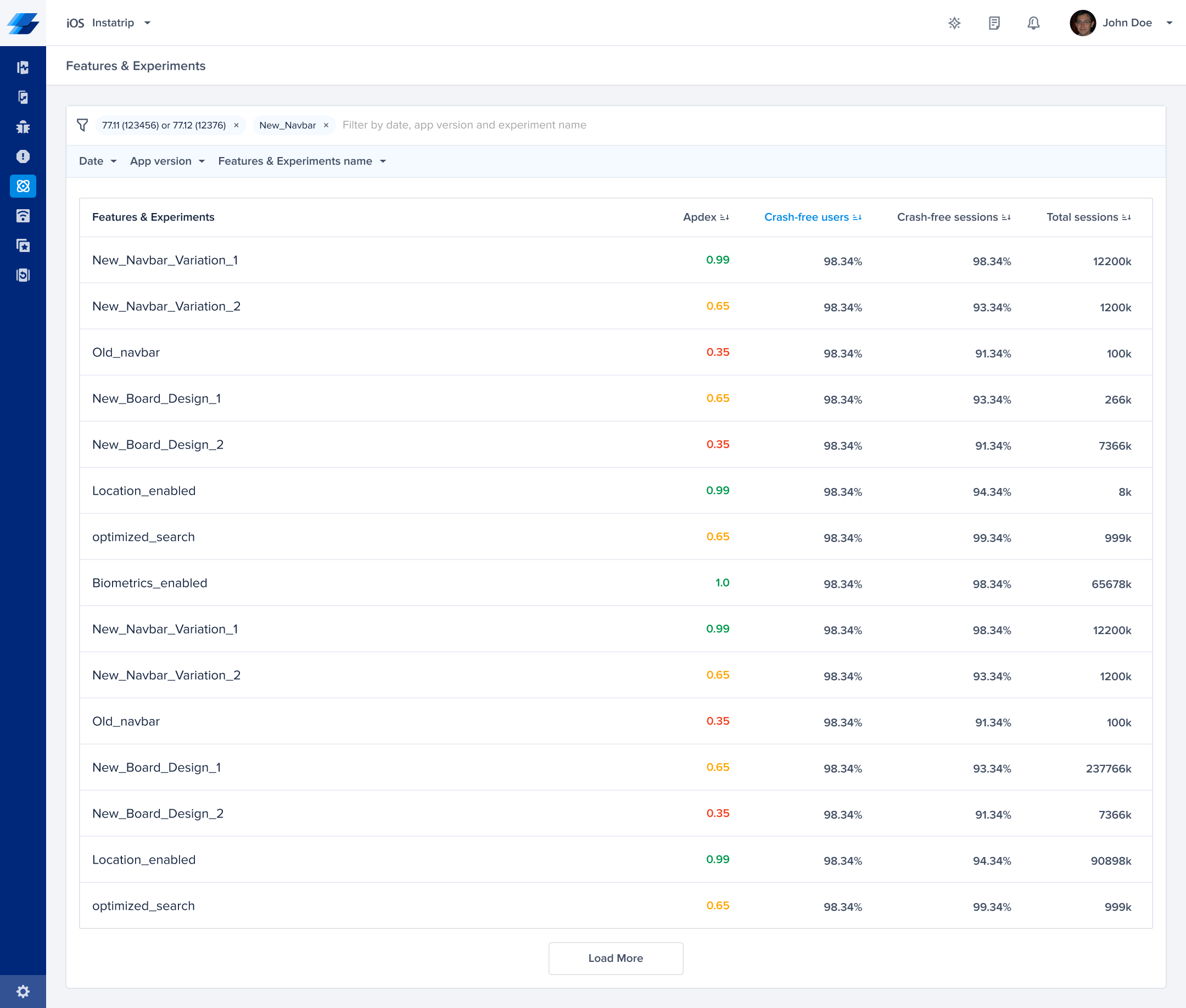Sort by Crash-free users sort icon
The height and width of the screenshot is (1008, 1186).
(x=857, y=217)
